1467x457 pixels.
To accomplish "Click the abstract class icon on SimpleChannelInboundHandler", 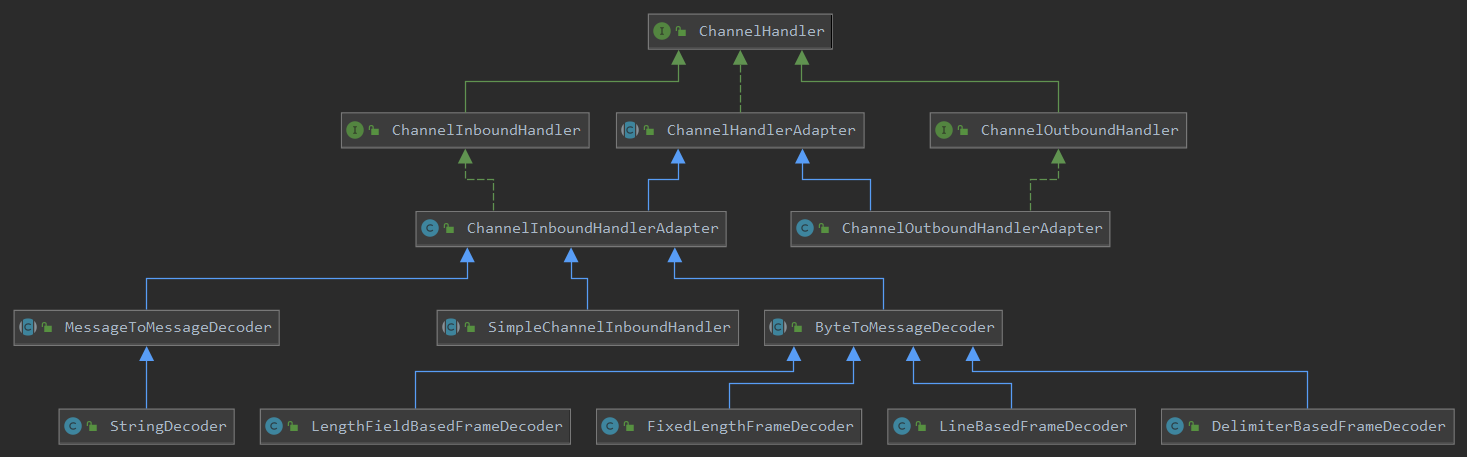I will tap(450, 327).
